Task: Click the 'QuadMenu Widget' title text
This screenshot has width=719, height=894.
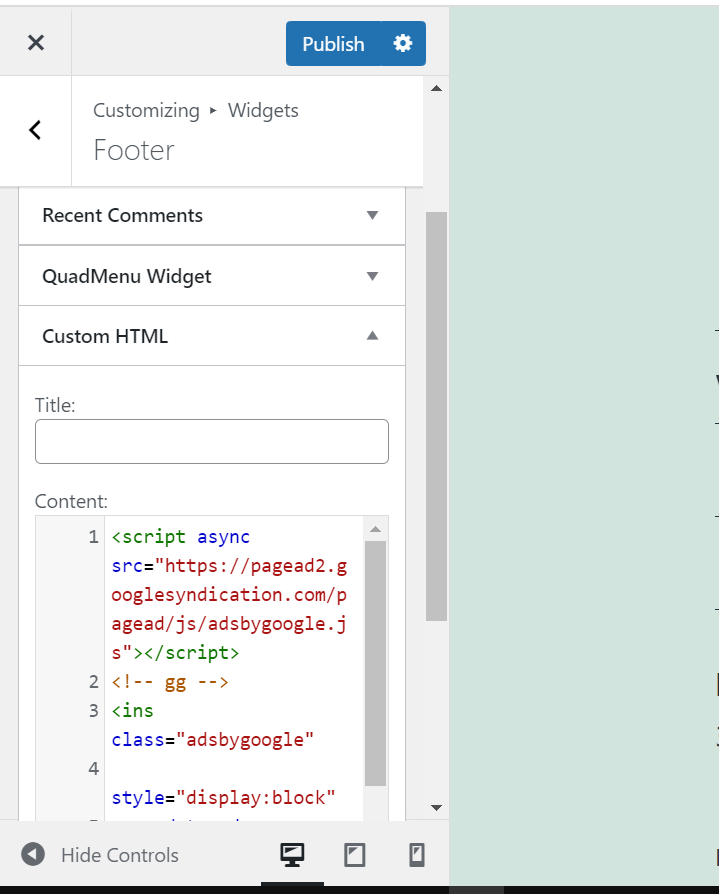Action: click(127, 277)
